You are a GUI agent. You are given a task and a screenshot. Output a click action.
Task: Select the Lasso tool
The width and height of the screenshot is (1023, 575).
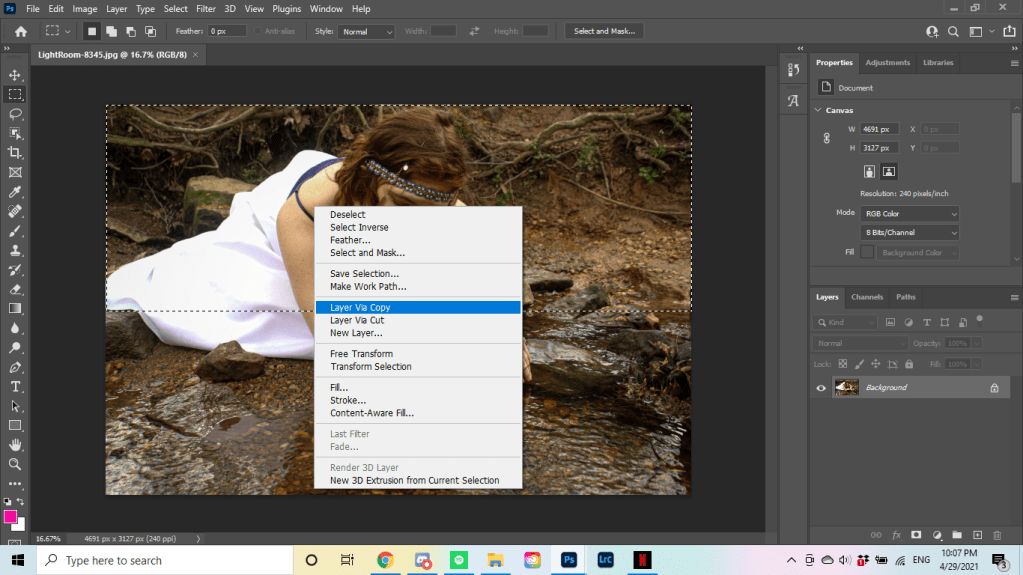coord(15,114)
